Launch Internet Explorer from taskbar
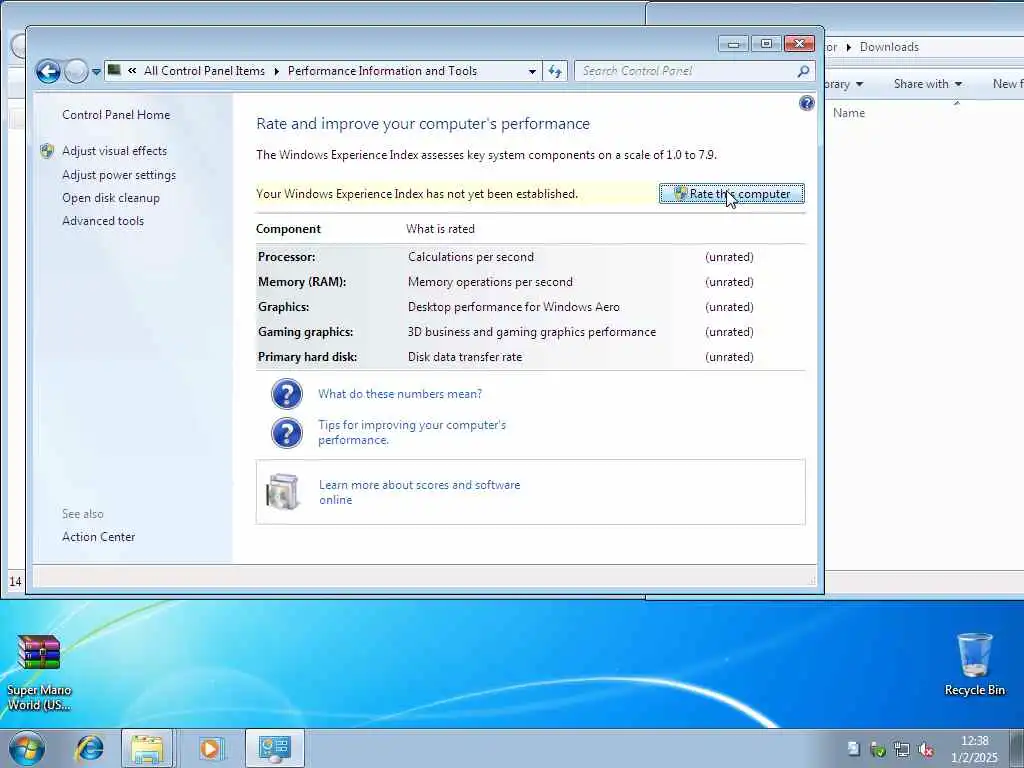The width and height of the screenshot is (1024, 768). click(89, 748)
